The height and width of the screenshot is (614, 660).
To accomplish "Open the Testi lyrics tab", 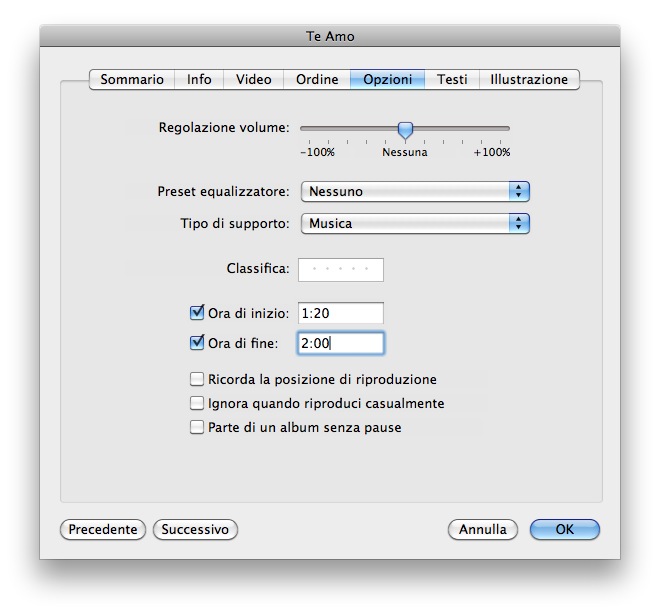I will coord(452,80).
